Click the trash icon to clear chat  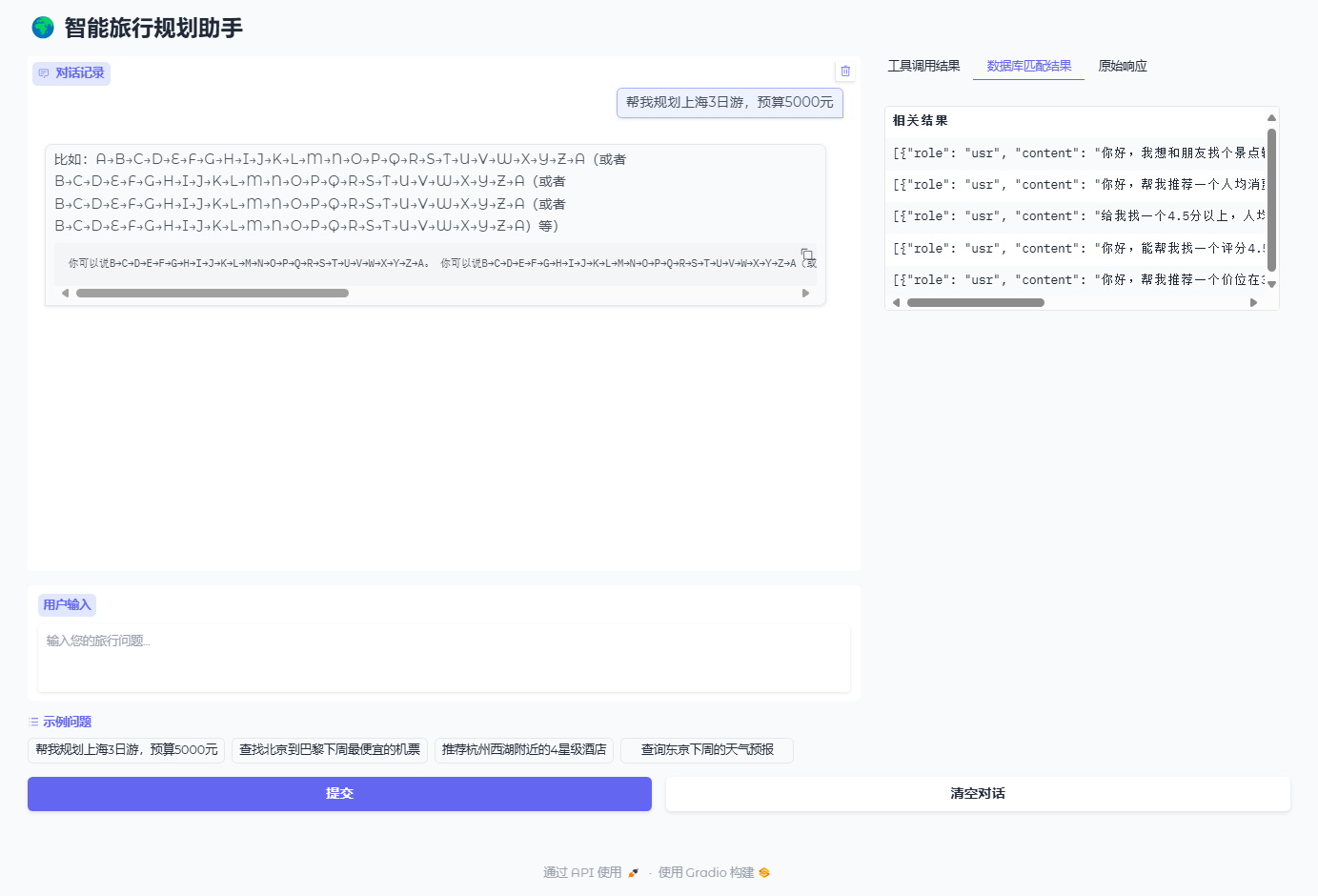coord(845,71)
